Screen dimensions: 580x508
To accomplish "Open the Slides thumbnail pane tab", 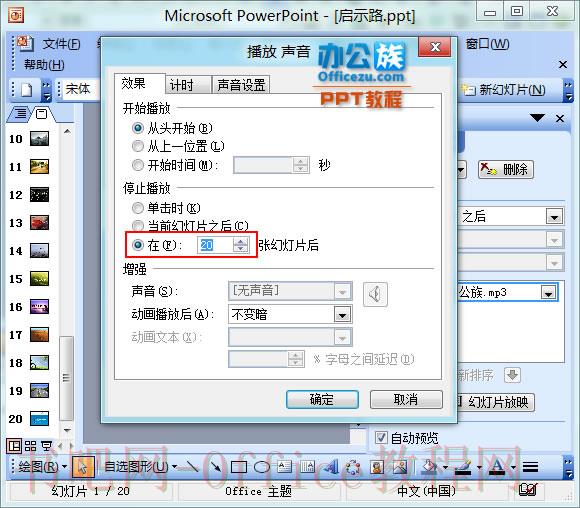I will click(41, 114).
